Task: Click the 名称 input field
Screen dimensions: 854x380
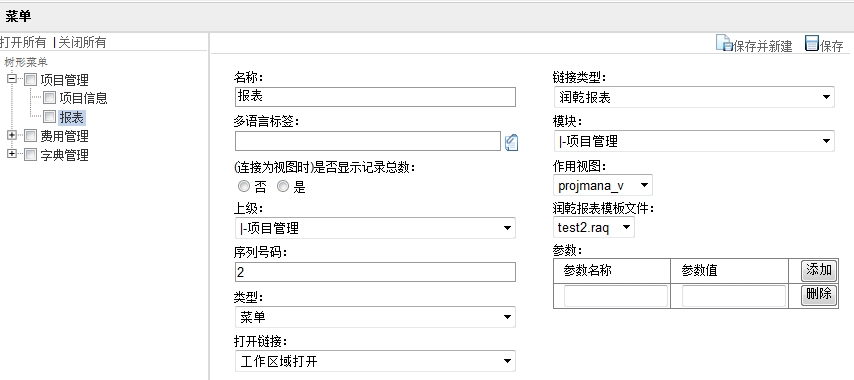Action: point(375,97)
